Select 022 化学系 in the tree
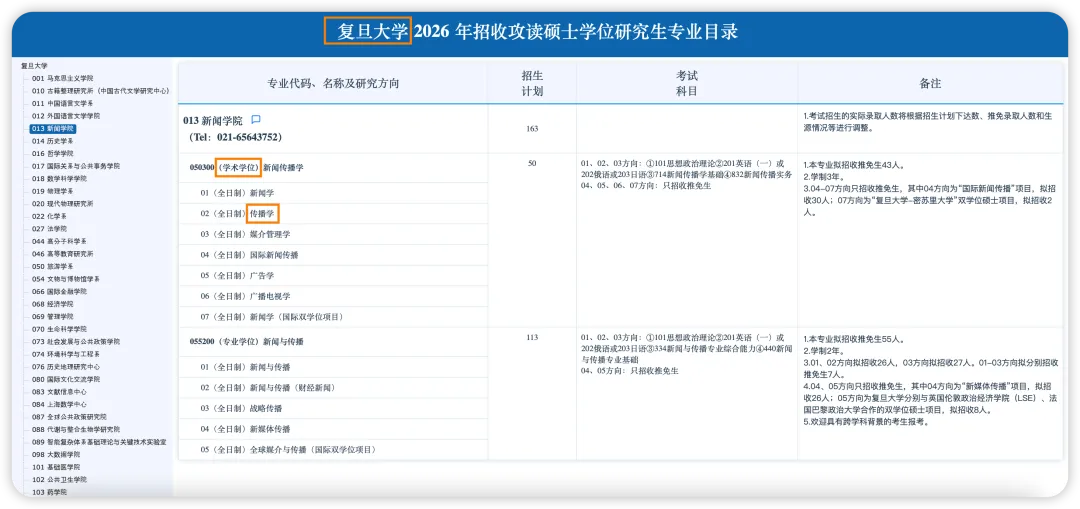 point(49,216)
